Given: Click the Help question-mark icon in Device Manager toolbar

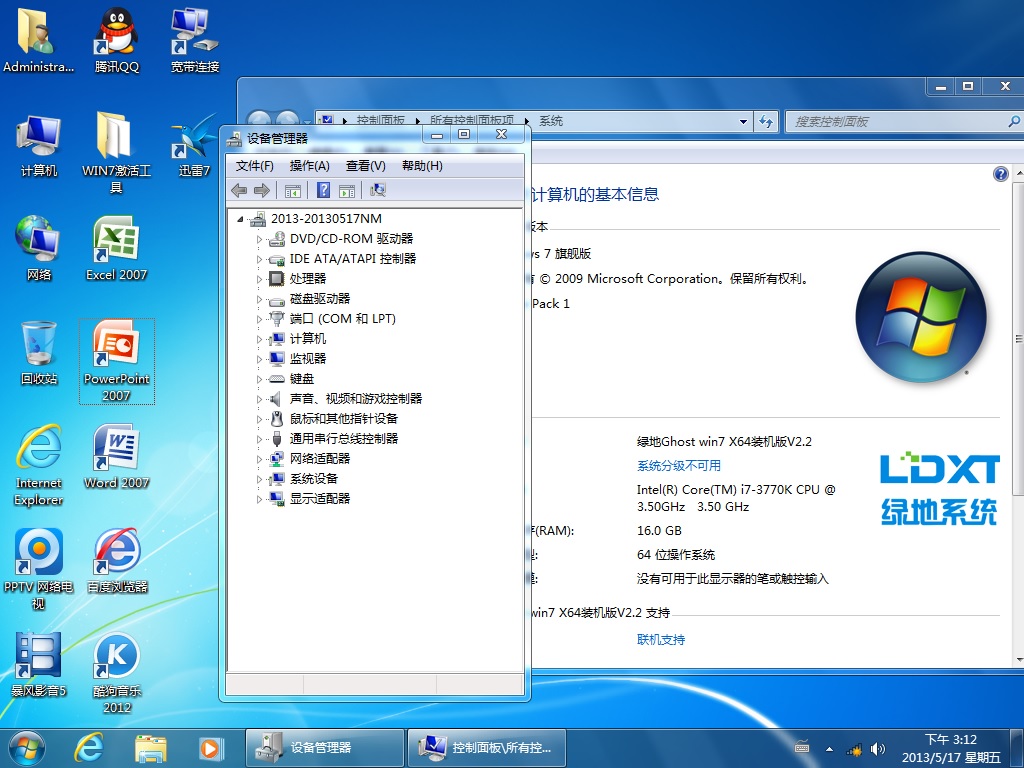Looking at the screenshot, I should click(323, 190).
